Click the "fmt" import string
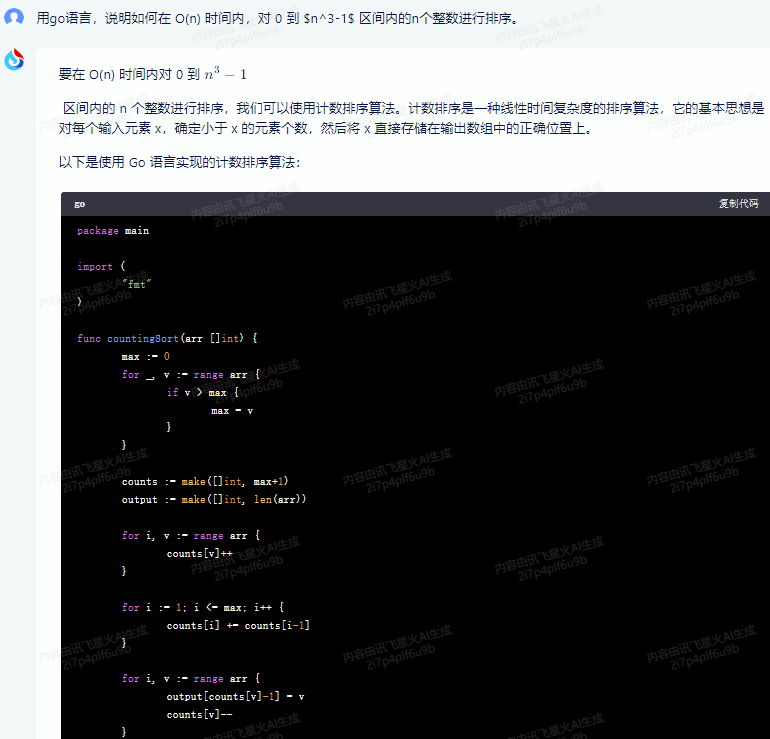770x739 pixels. (x=137, y=284)
